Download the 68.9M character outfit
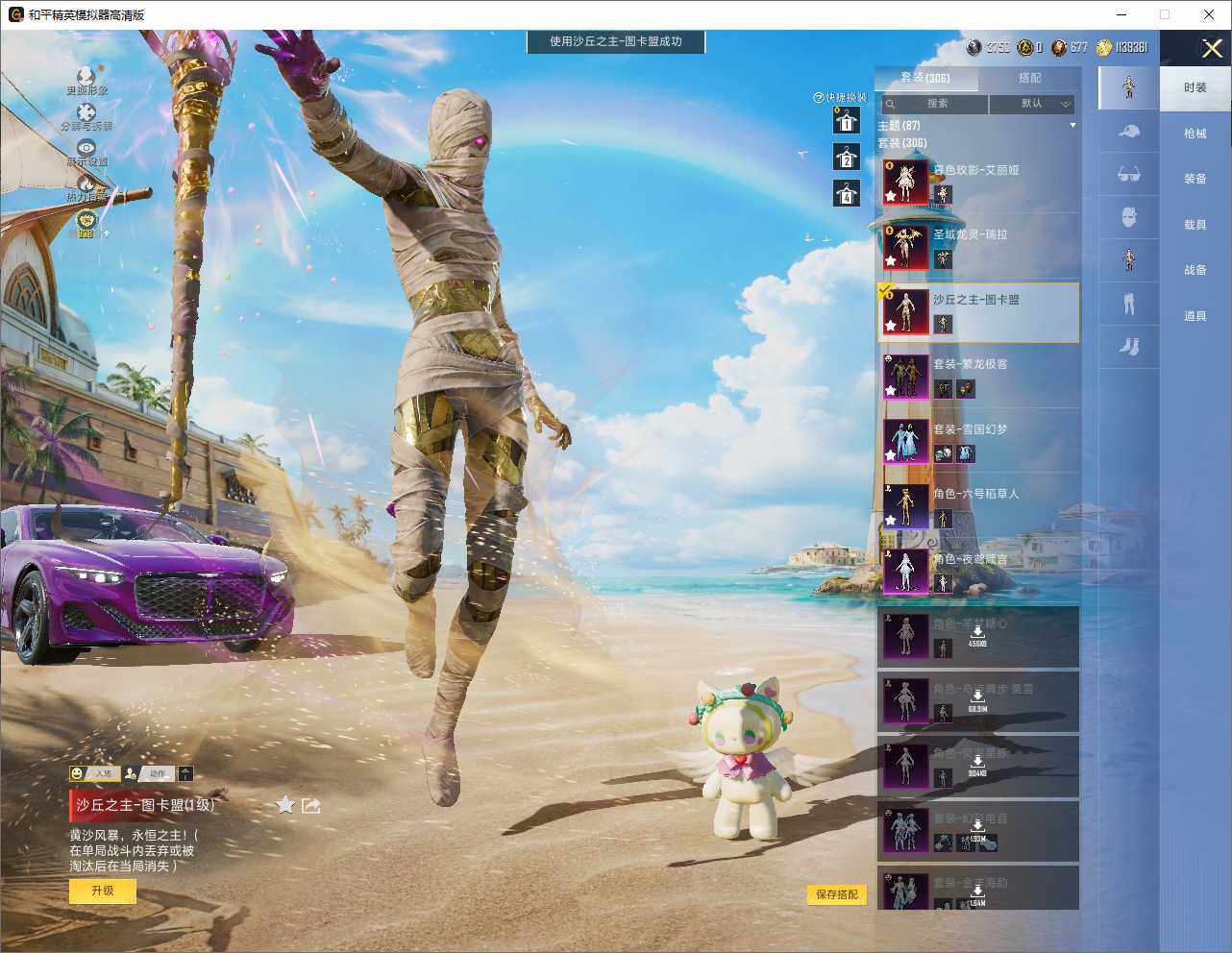This screenshot has width=1232, height=953. (x=977, y=699)
